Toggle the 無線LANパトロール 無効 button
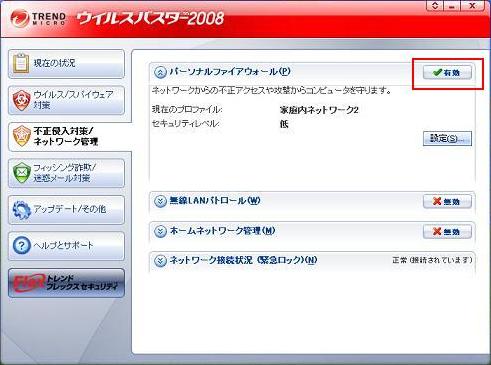Viewport: 491px width, 365px height. pyautogui.click(x=447, y=201)
